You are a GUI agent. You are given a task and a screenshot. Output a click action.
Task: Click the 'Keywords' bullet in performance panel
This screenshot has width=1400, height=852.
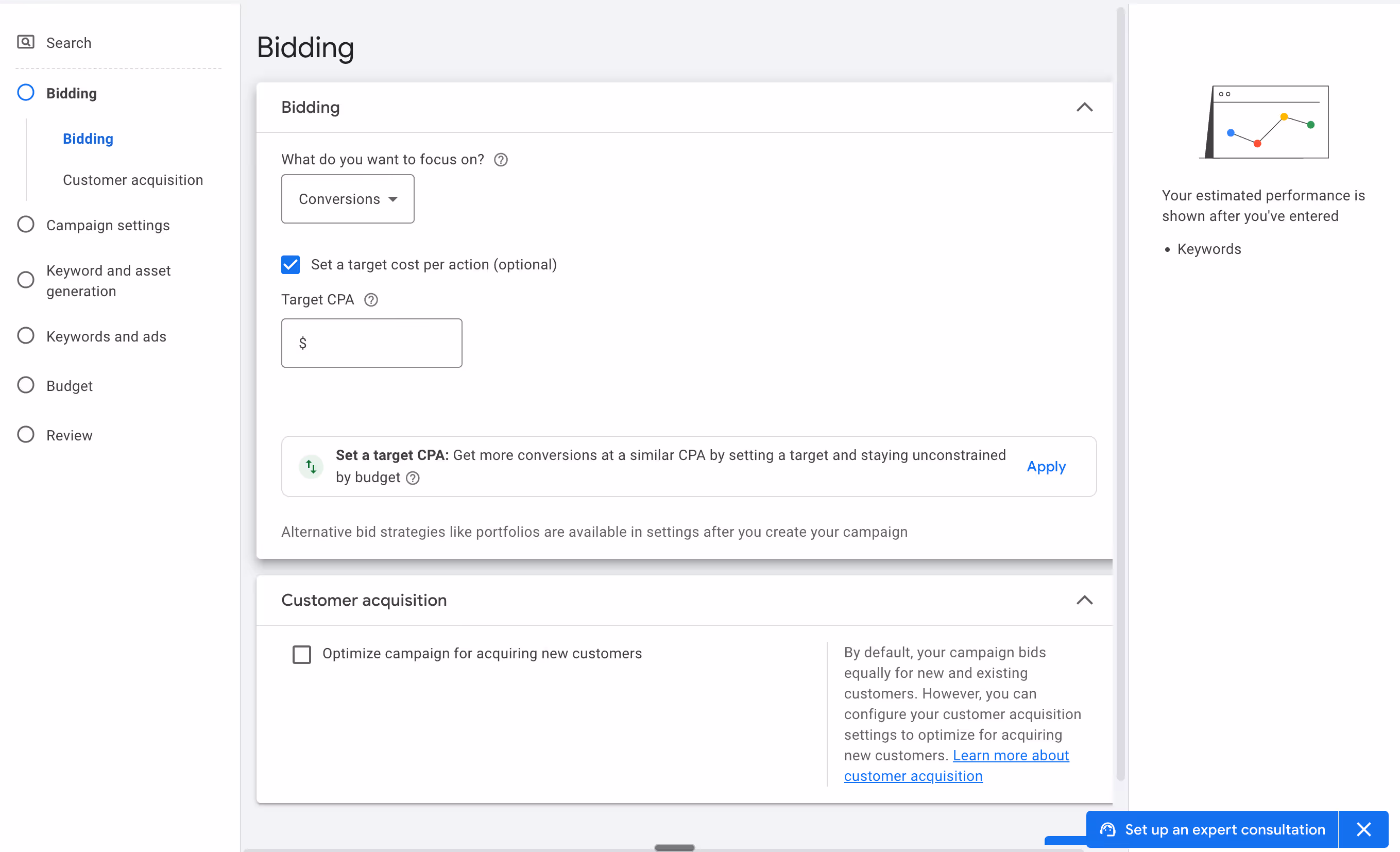pyautogui.click(x=1208, y=249)
